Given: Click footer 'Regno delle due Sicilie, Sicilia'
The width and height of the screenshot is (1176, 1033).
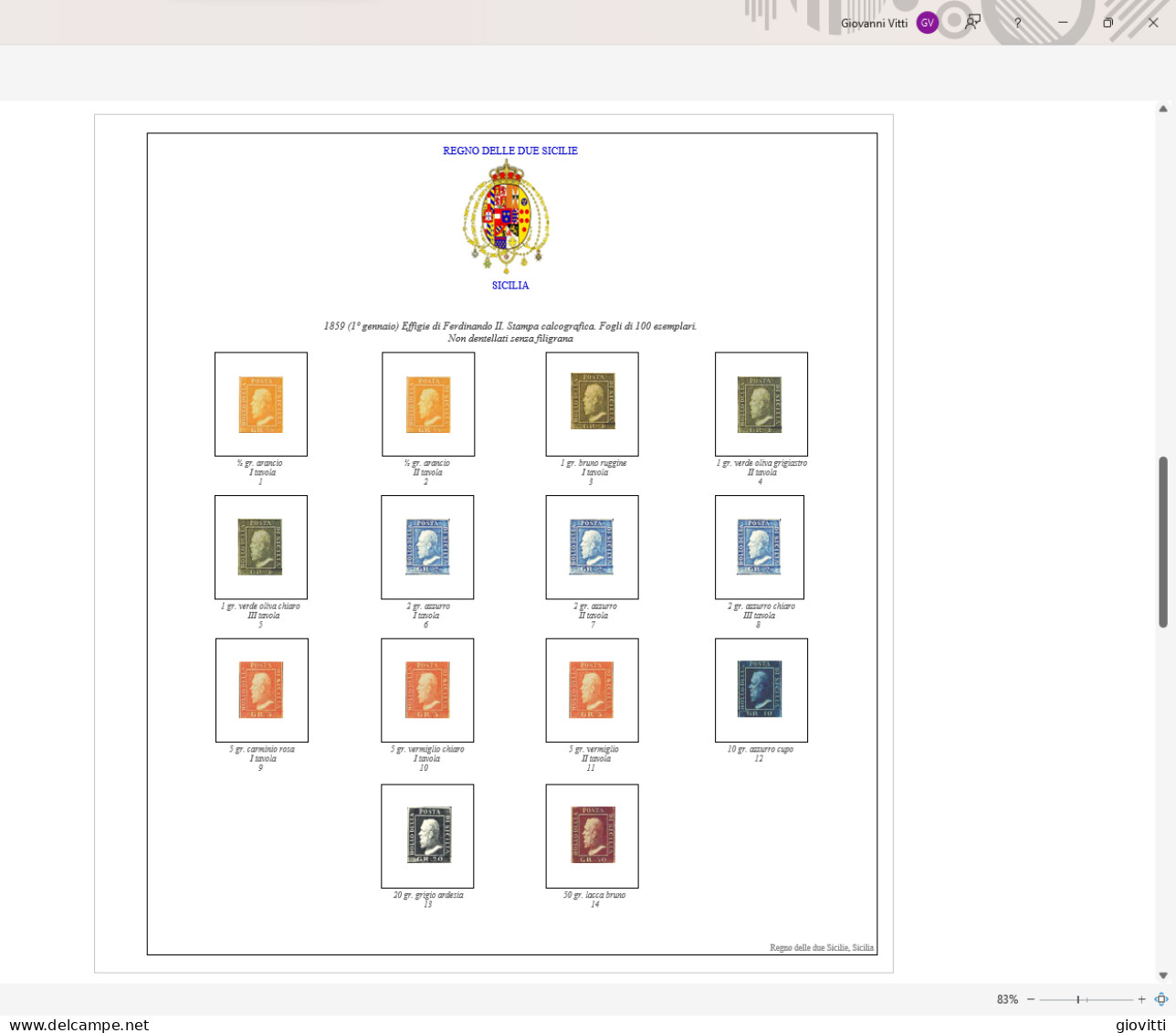Looking at the screenshot, I should 822,948.
